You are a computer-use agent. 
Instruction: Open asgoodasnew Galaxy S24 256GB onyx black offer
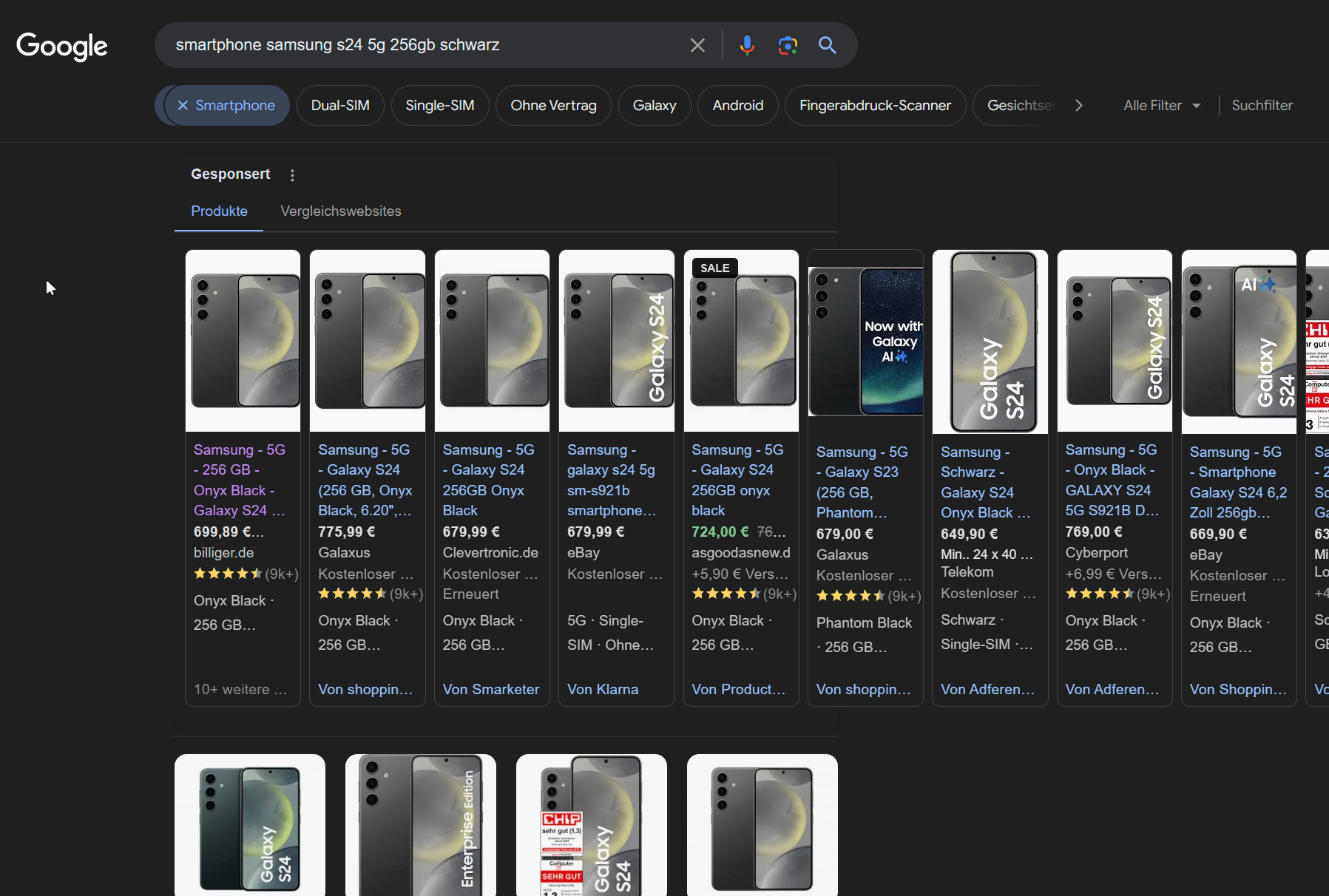(x=737, y=480)
